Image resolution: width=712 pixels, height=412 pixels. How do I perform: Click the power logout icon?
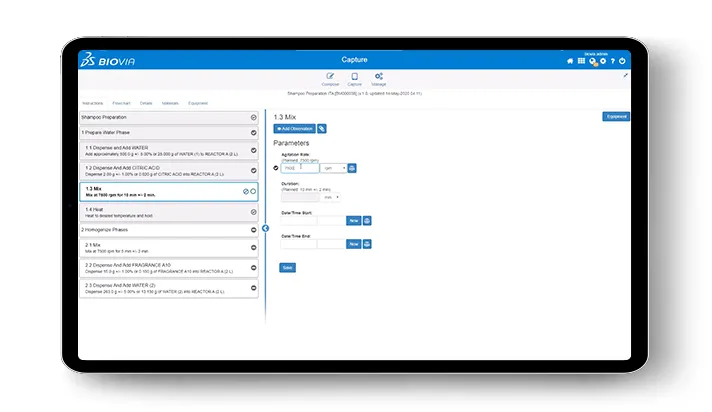pyautogui.click(x=622, y=61)
